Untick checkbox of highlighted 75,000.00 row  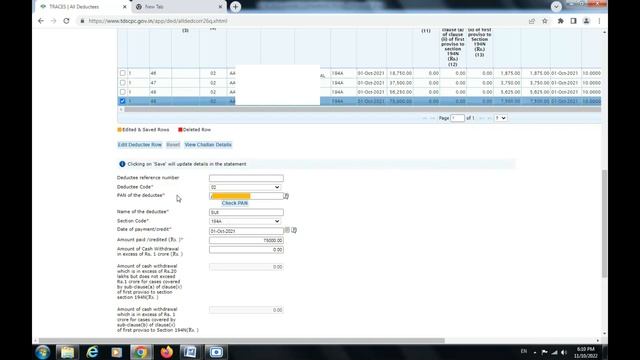[122, 101]
